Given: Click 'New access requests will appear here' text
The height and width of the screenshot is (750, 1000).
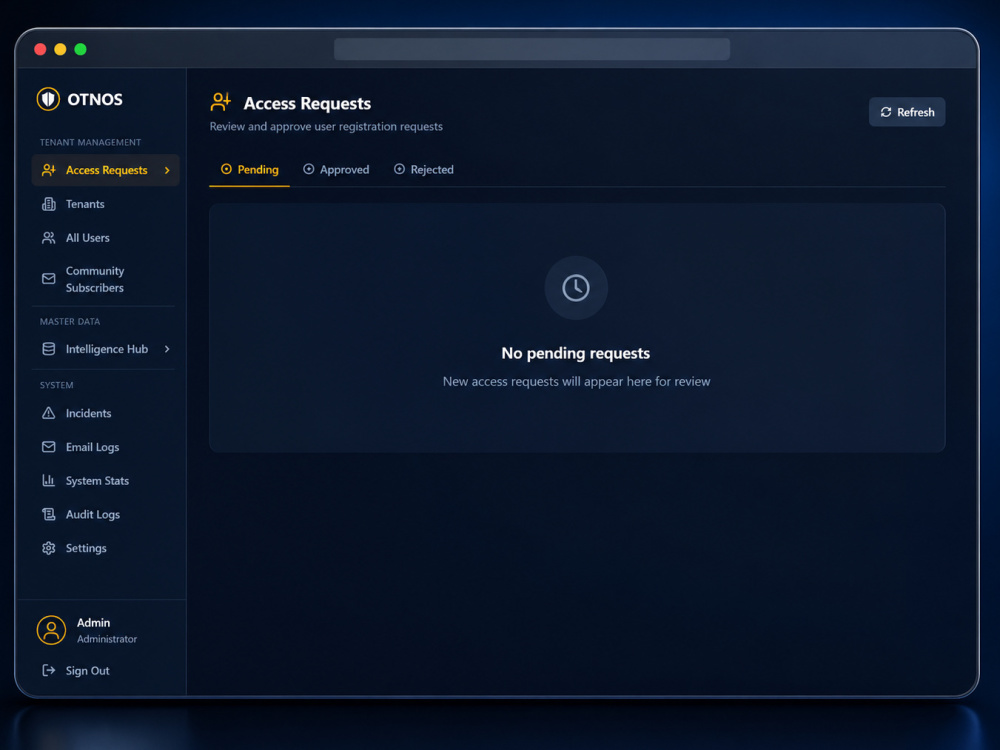Looking at the screenshot, I should tap(577, 381).
